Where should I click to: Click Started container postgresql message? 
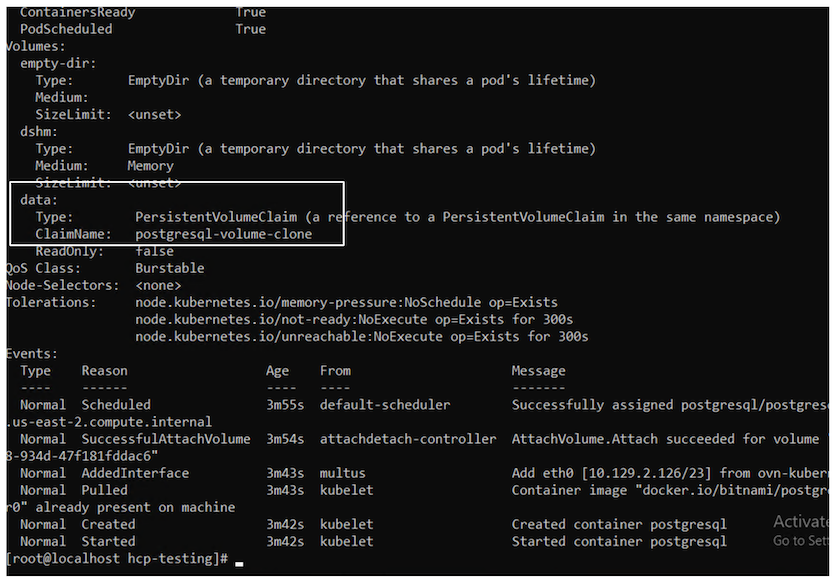tap(619, 541)
